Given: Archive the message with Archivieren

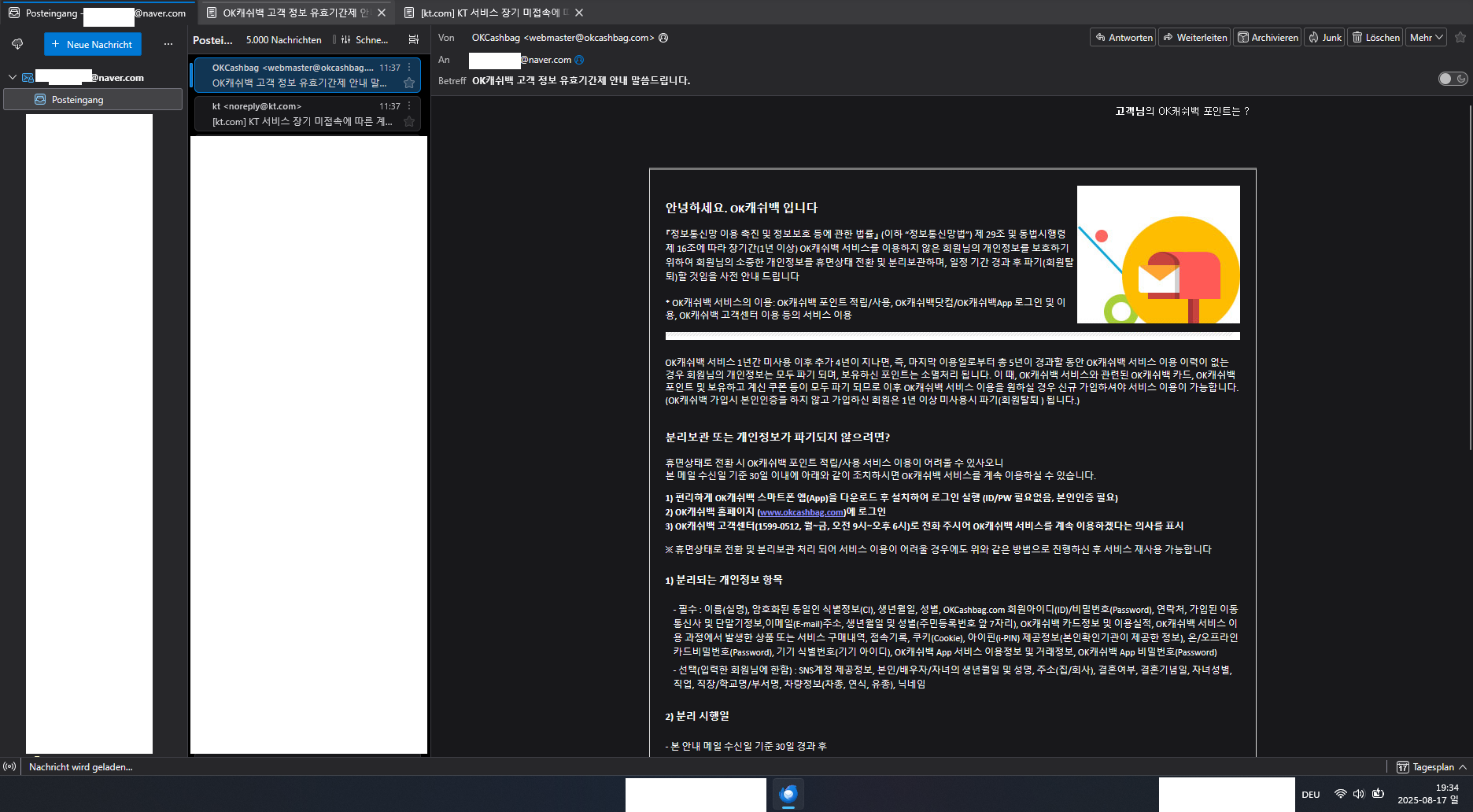Looking at the screenshot, I should [x=1267, y=37].
